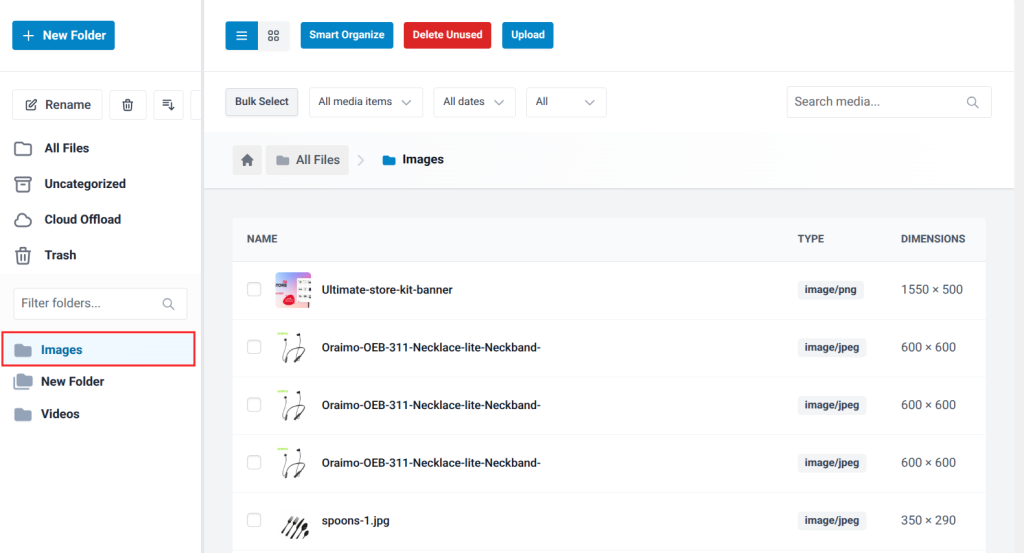Click the Uncategorized archive icon

pos(23,184)
